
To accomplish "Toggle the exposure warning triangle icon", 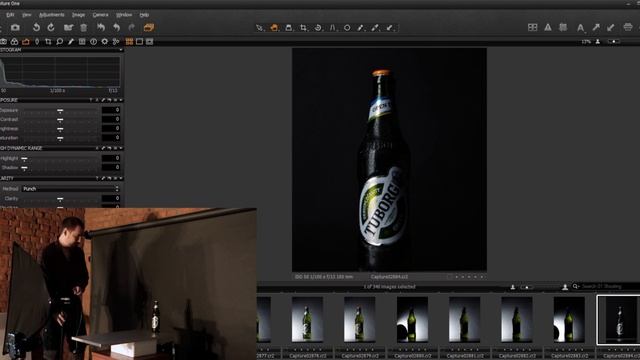I will tap(548, 27).
